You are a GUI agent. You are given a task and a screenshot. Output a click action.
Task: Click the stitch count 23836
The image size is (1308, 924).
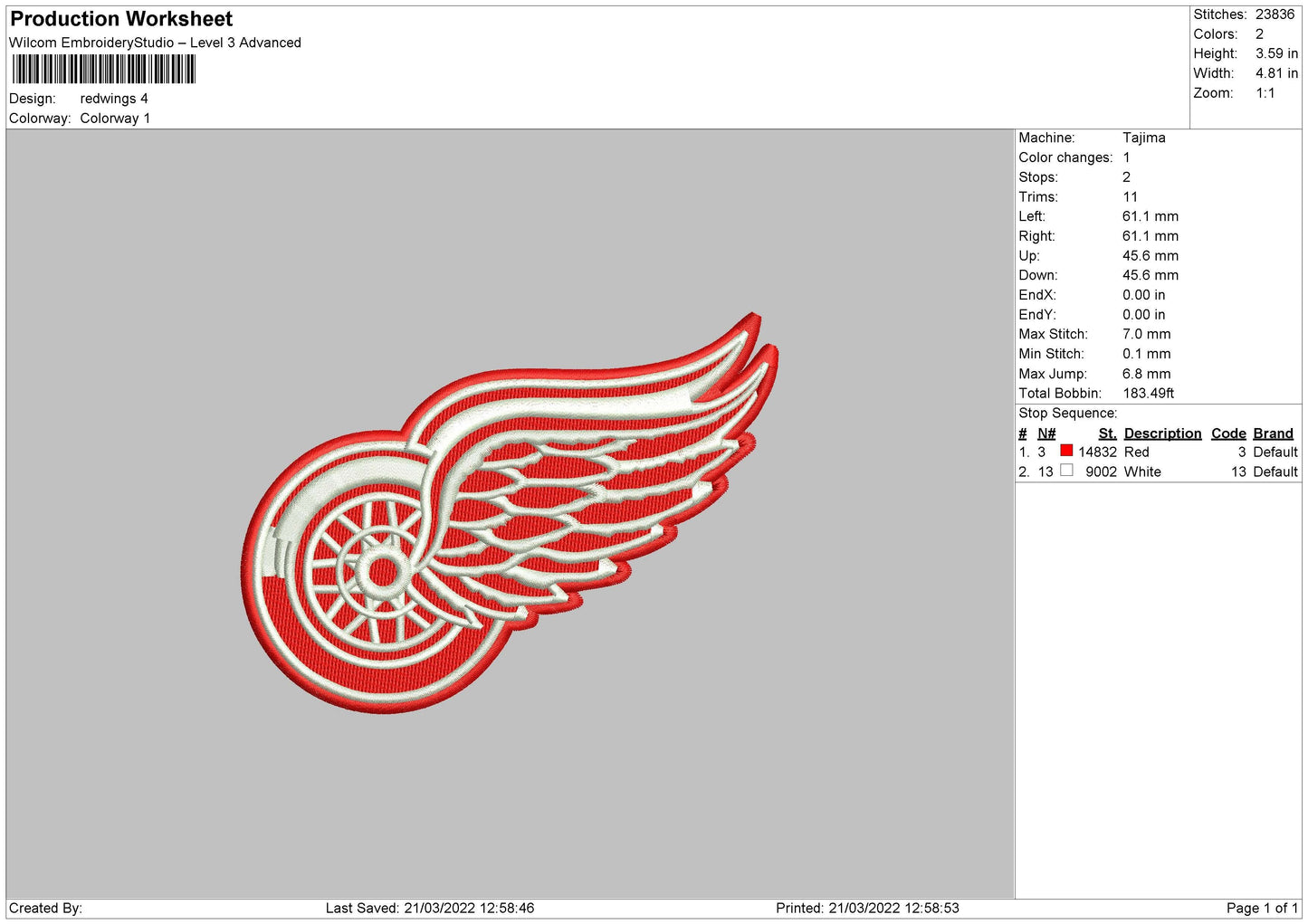tap(1275, 14)
